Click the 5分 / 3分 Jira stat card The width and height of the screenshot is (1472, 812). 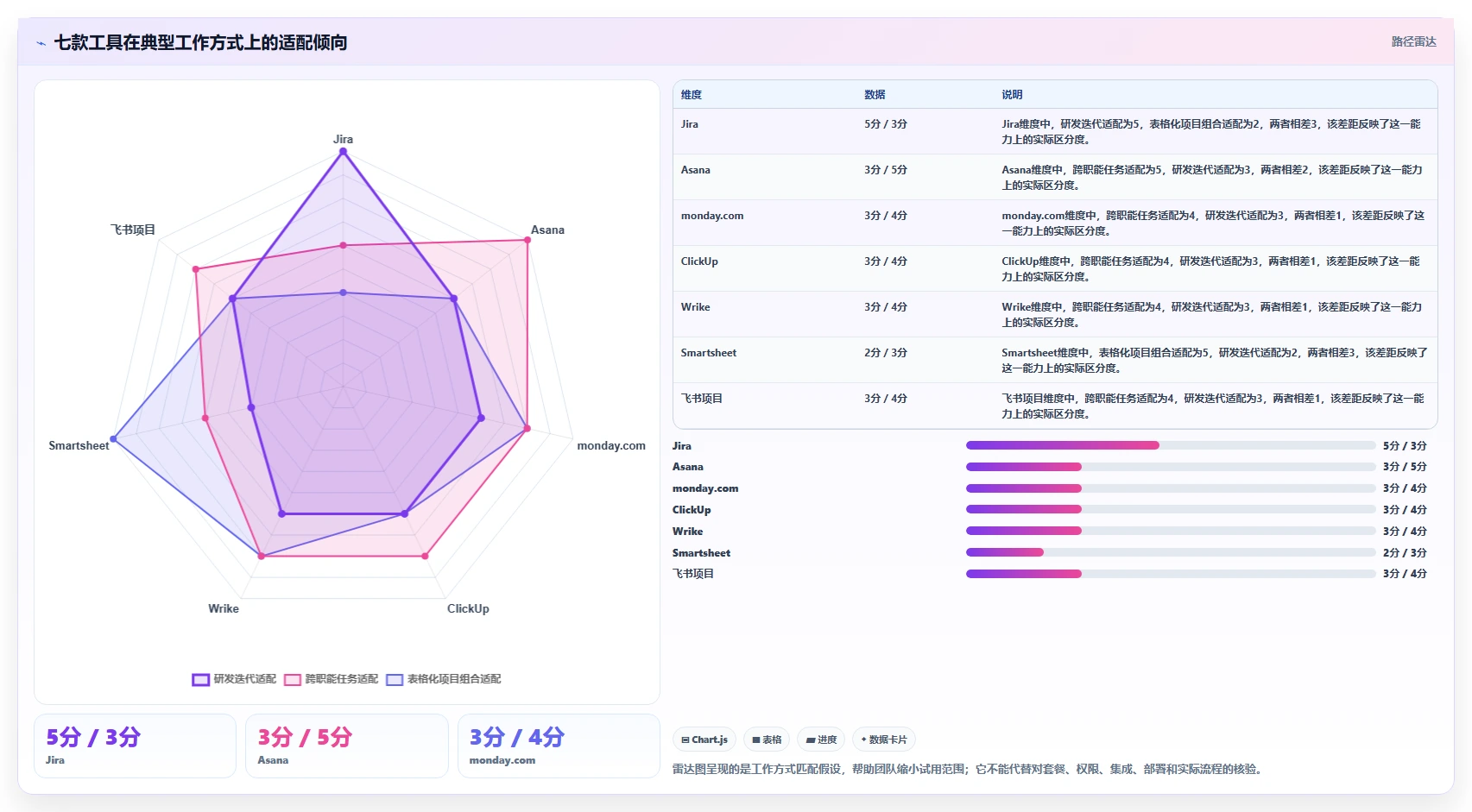(x=135, y=746)
